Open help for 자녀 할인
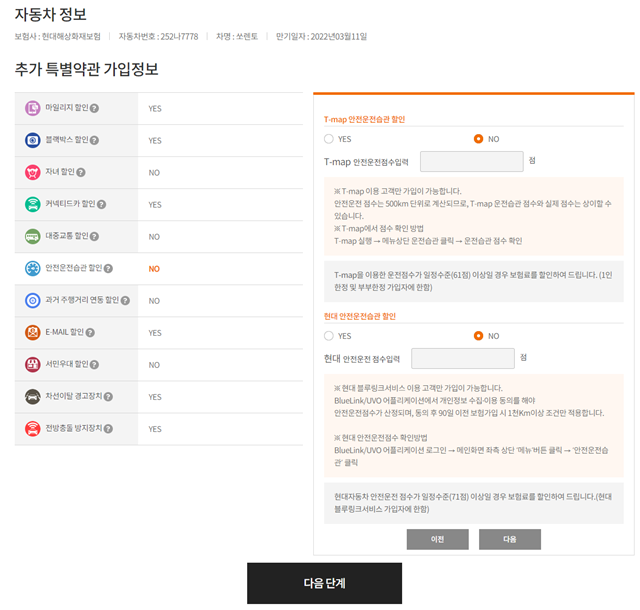Image resolution: width=640 pixels, height=610 pixels. click(x=81, y=172)
